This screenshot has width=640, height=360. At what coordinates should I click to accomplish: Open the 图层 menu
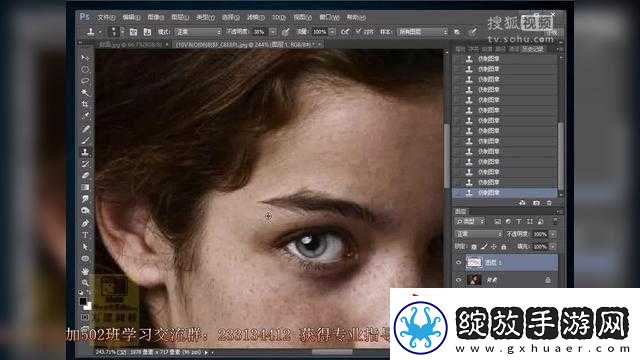click(180, 18)
